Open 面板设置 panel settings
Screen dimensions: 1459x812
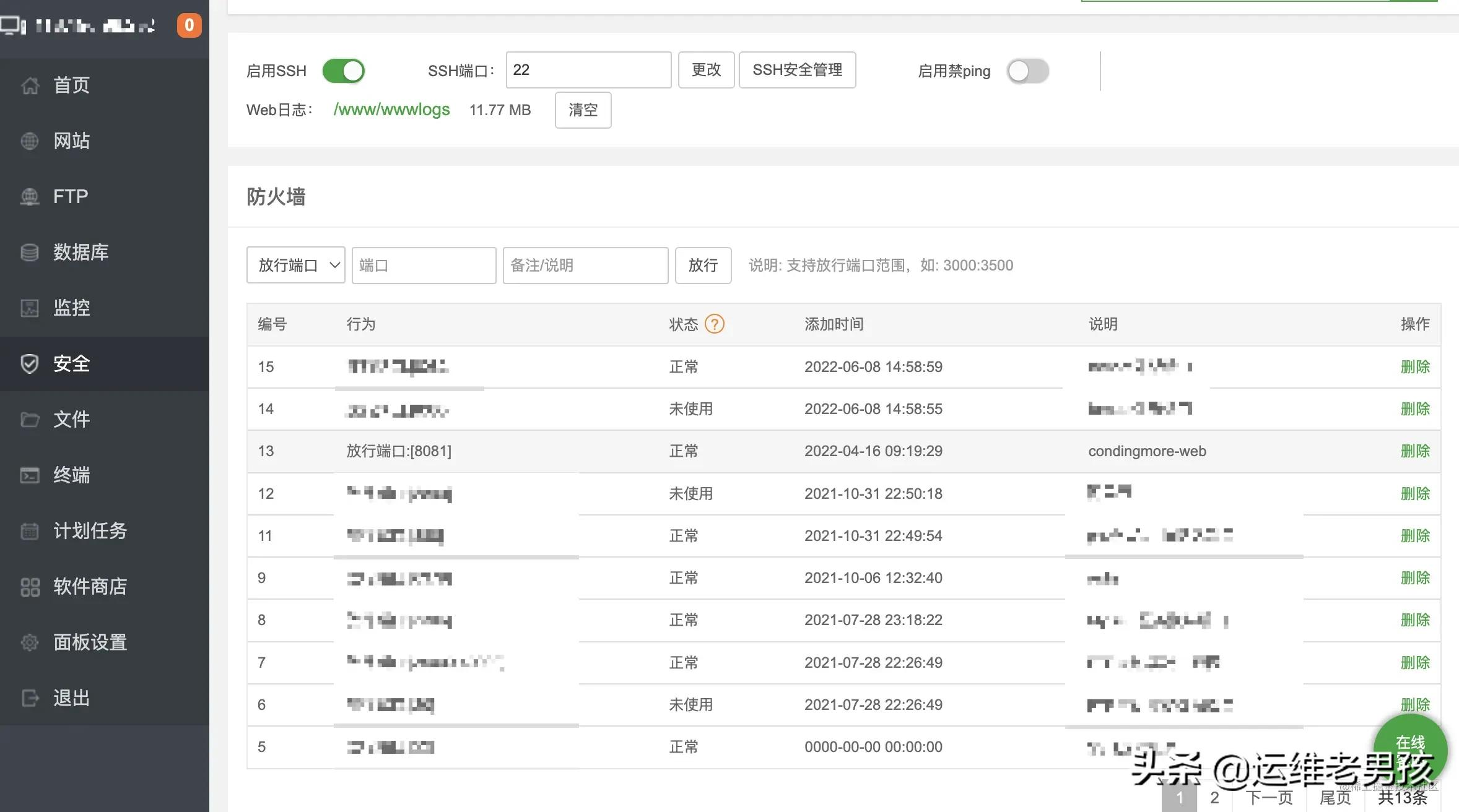coord(89,642)
